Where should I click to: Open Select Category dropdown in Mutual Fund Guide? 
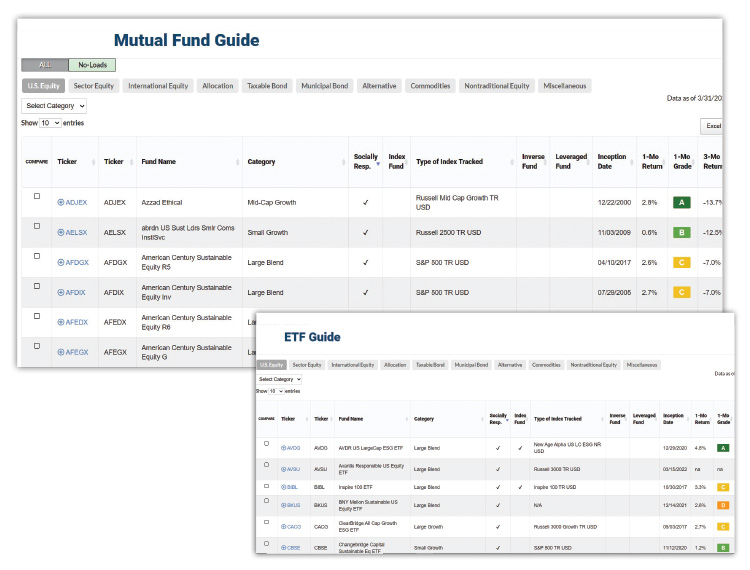(x=54, y=106)
